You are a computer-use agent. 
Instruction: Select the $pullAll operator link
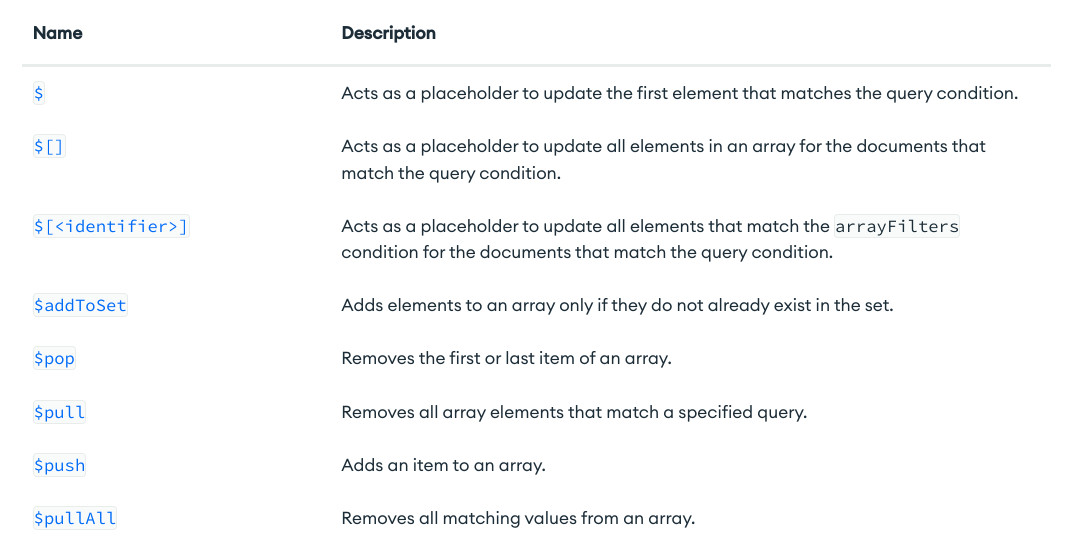coord(75,518)
